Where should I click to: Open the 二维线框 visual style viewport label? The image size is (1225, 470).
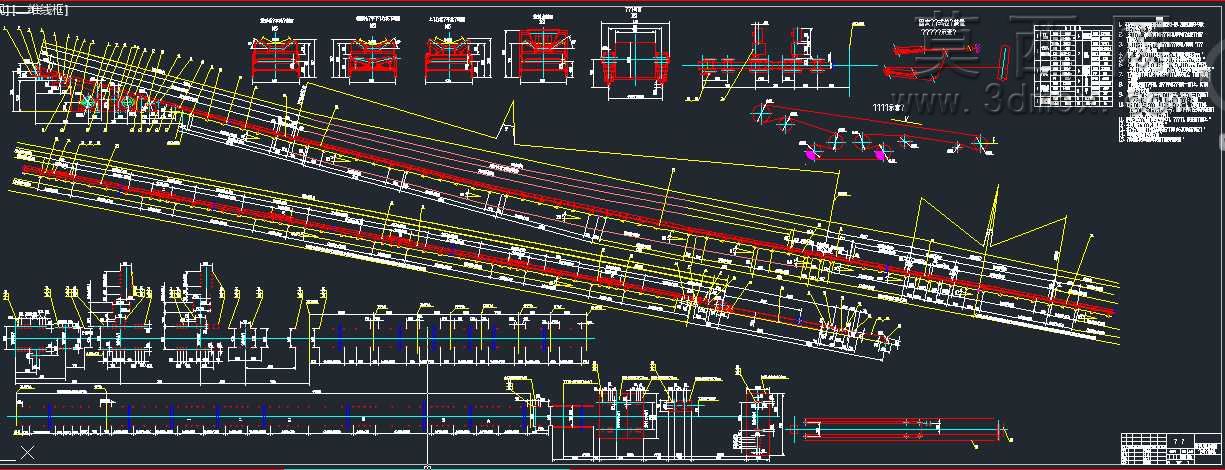pyautogui.click(x=38, y=10)
